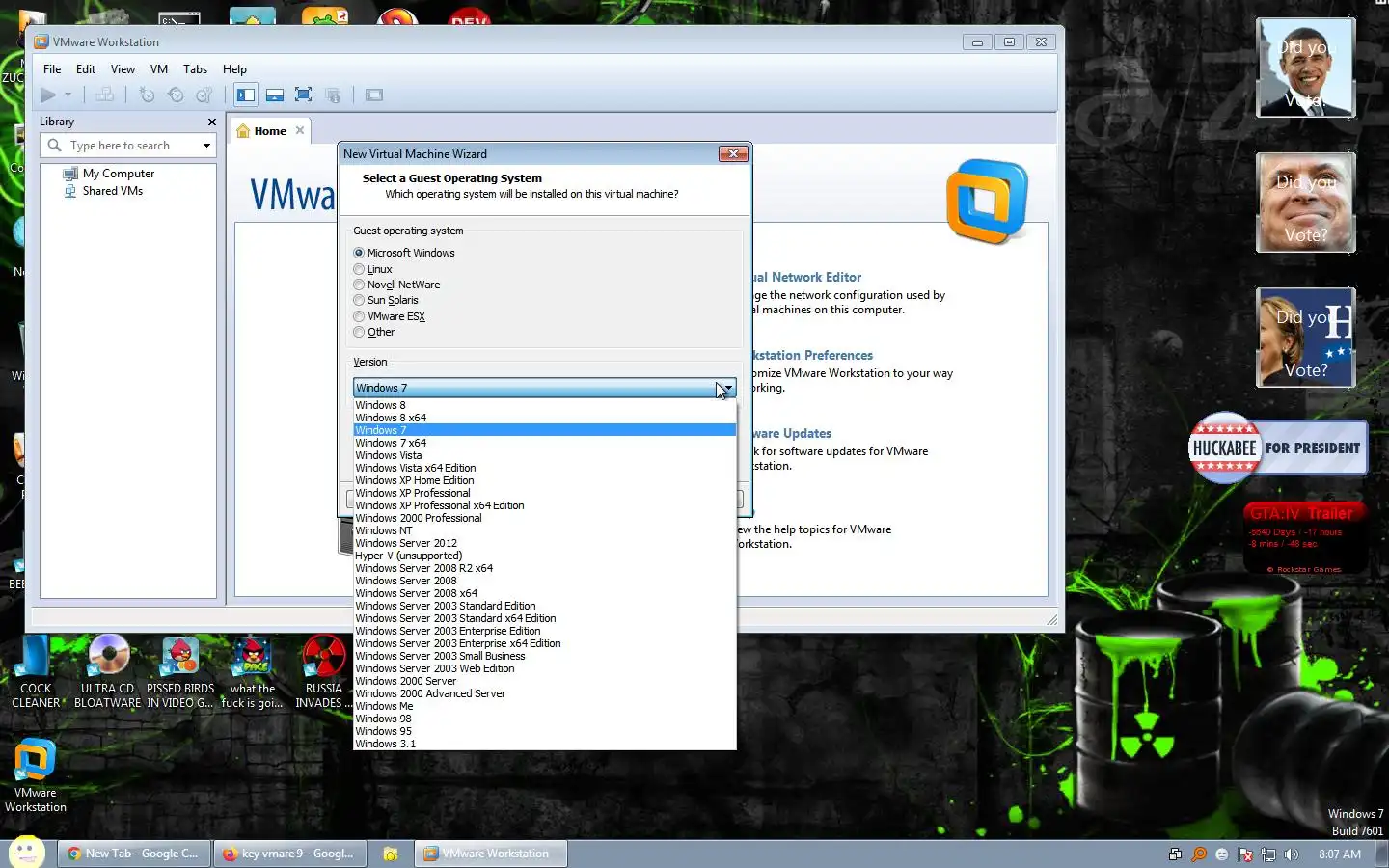Click the Start orb on taskbar

pyautogui.click(x=26, y=853)
